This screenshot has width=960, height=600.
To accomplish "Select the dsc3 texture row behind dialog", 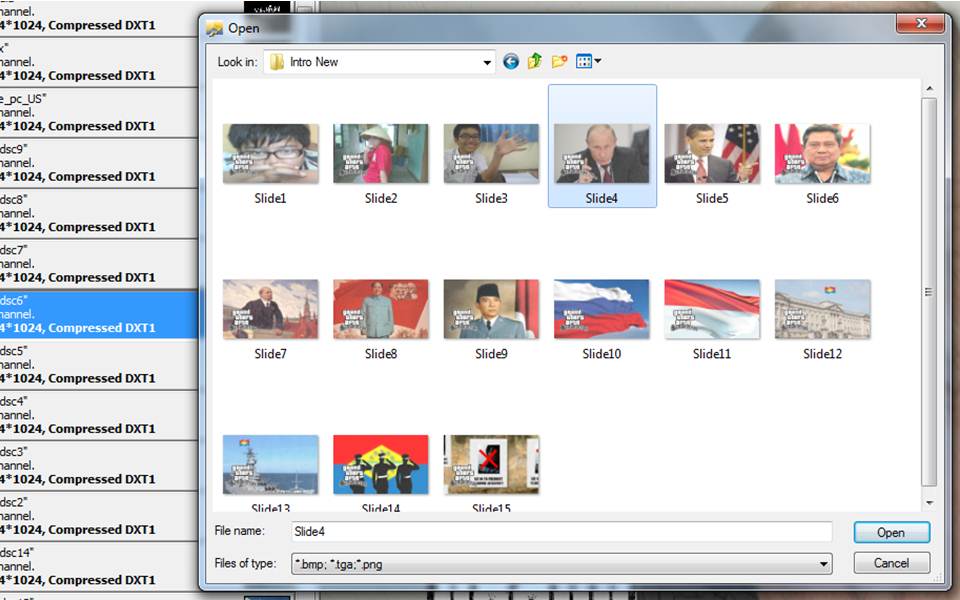I will (x=98, y=465).
